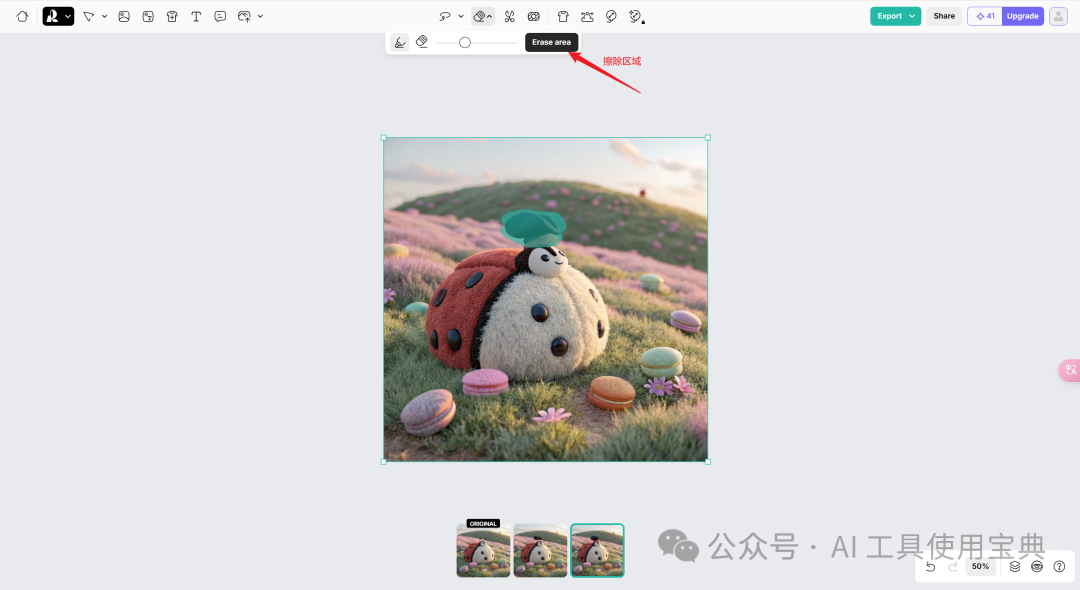Screen dimensions: 1080x590
Task: Select the image Frame tool
Action: point(124,16)
